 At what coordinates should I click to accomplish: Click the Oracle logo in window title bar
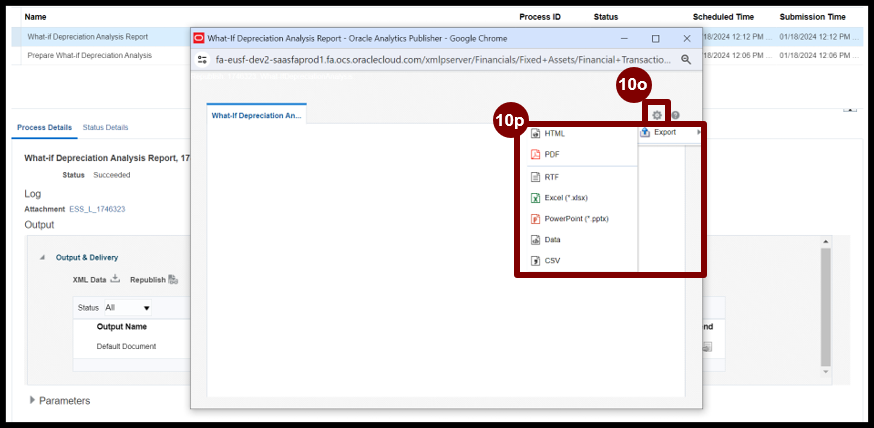(x=198, y=38)
